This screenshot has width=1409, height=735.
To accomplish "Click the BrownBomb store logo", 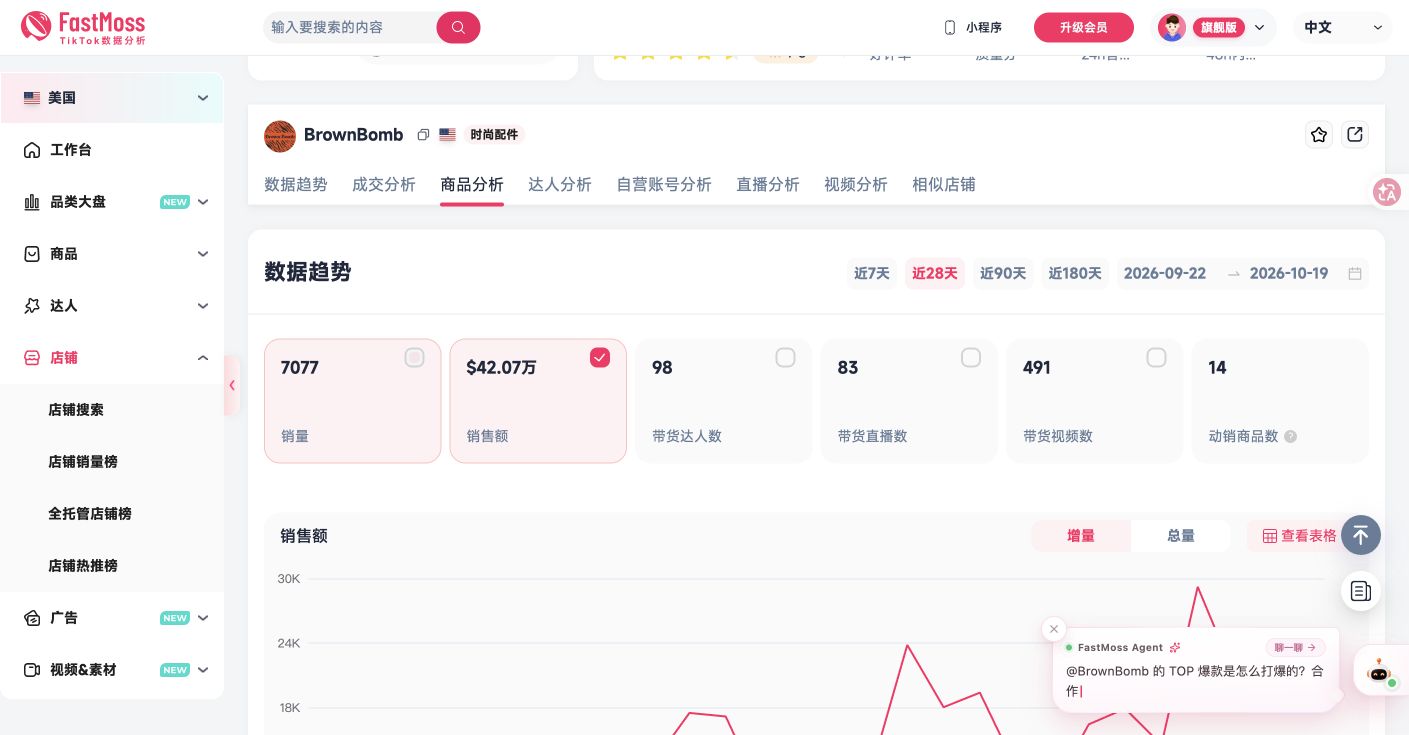I will click(280, 136).
